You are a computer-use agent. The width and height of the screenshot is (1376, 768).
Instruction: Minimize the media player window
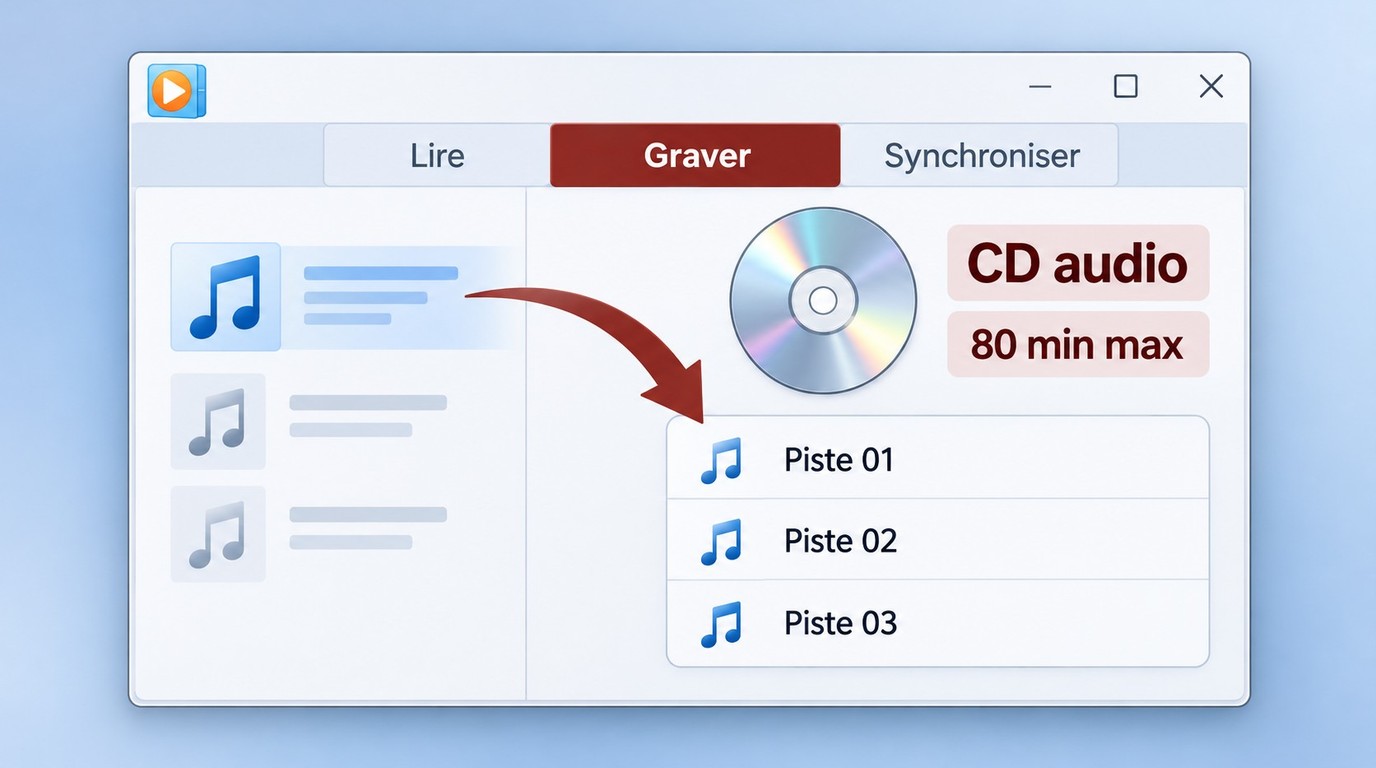pyautogui.click(x=1040, y=87)
